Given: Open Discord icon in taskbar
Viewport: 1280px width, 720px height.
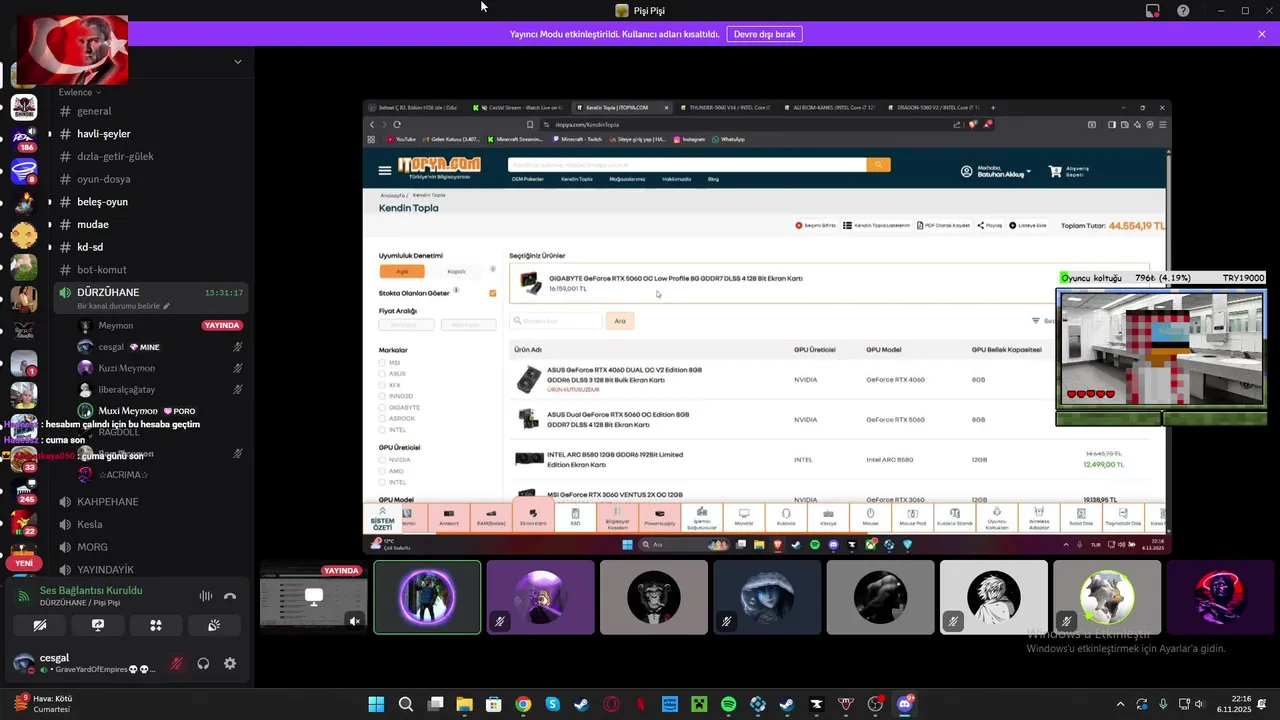Looking at the screenshot, I should click(905, 704).
